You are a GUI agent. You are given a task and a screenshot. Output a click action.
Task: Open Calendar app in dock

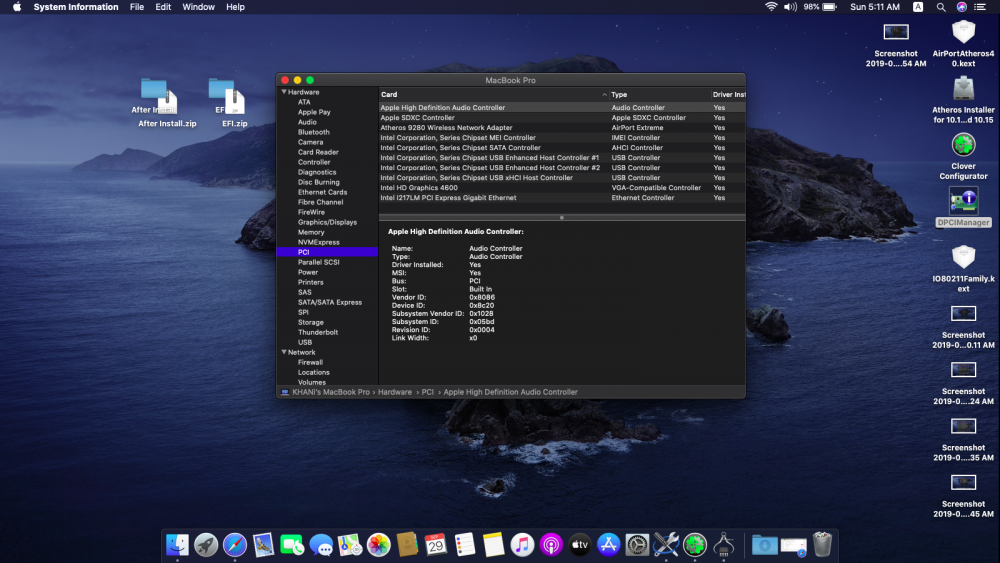click(x=436, y=545)
